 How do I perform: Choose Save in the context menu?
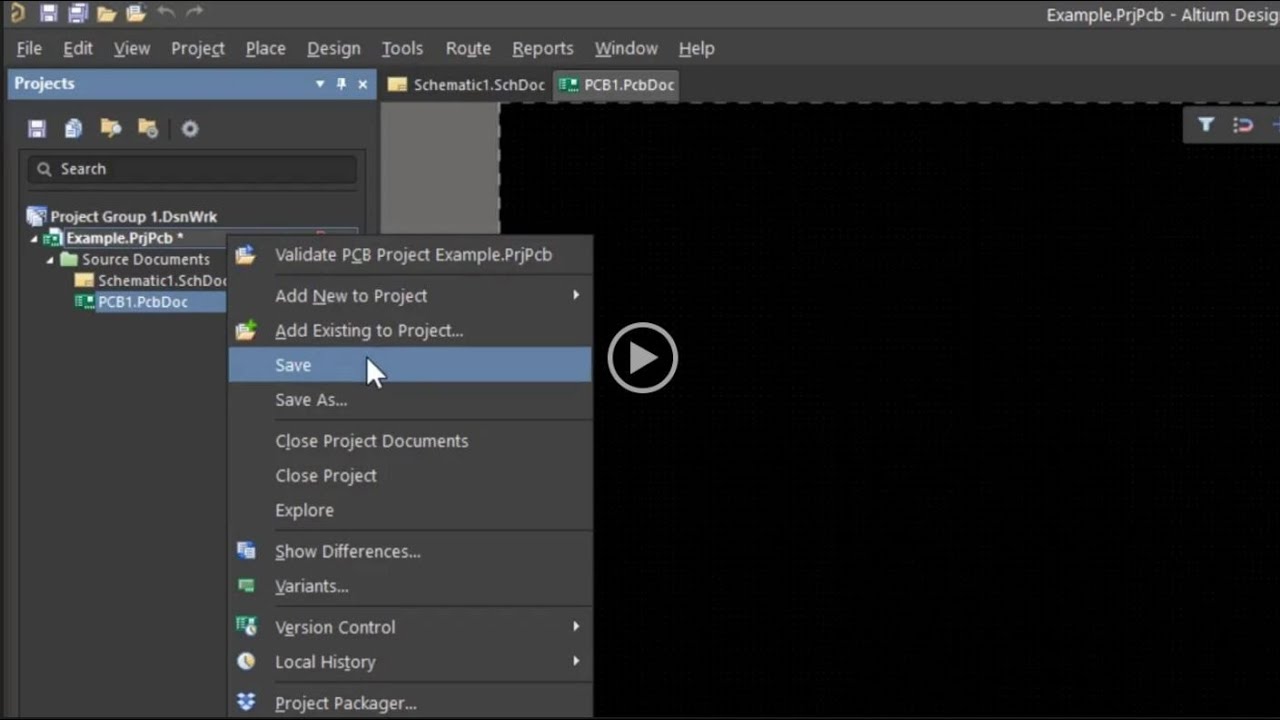click(410, 365)
